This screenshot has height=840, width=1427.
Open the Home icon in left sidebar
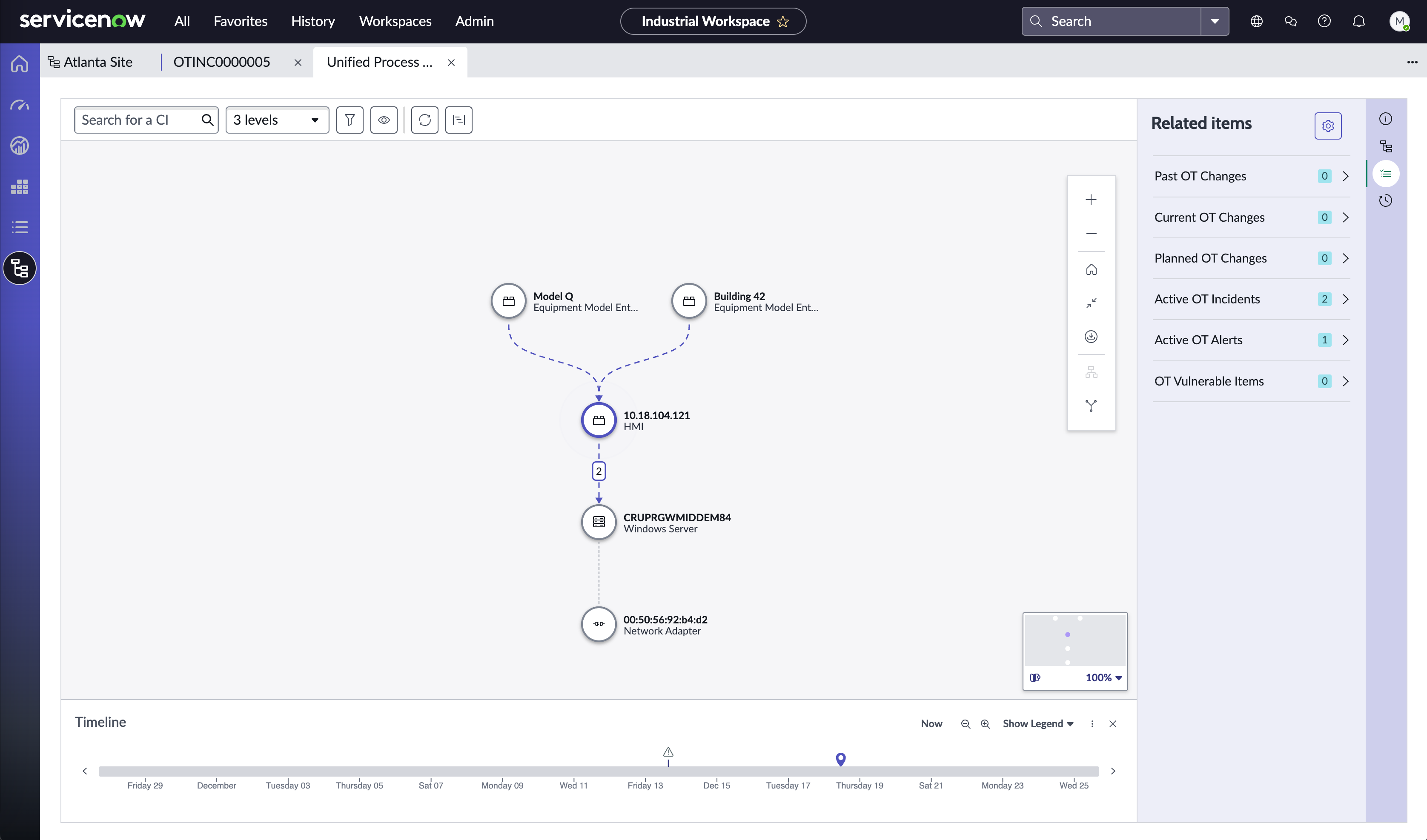click(19, 63)
